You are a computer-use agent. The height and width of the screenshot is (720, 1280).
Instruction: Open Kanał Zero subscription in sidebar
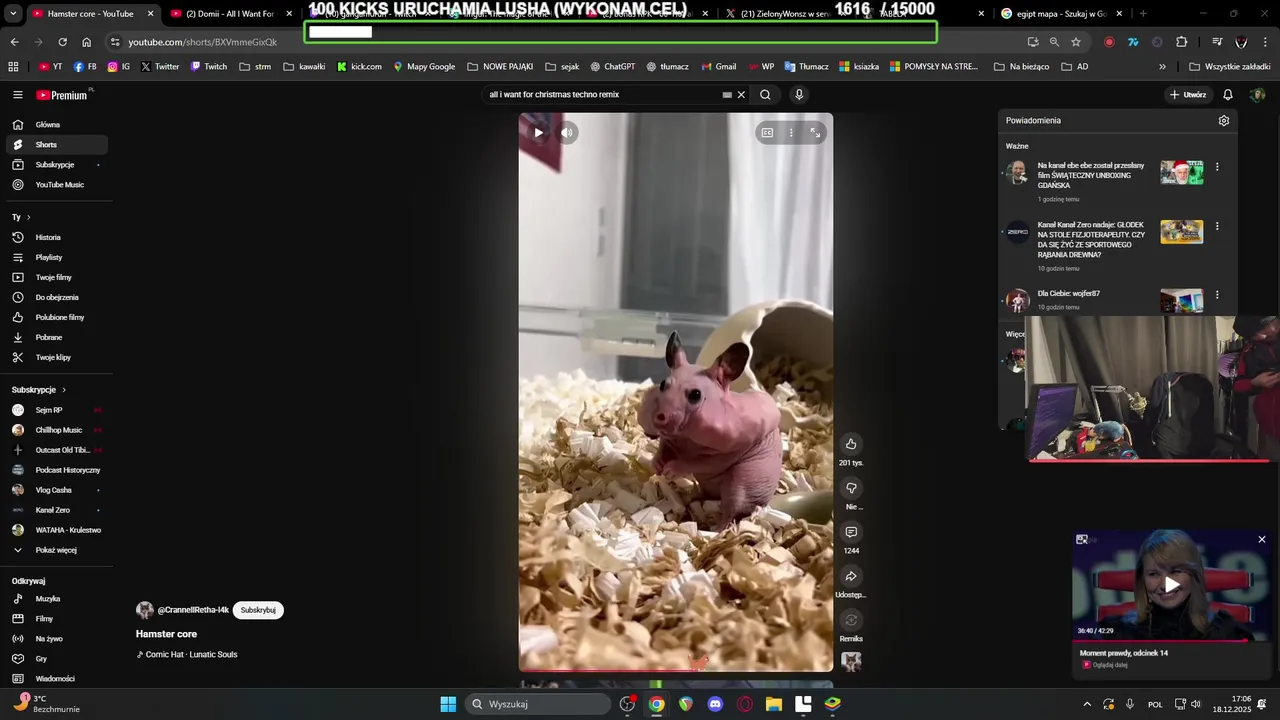point(57,510)
